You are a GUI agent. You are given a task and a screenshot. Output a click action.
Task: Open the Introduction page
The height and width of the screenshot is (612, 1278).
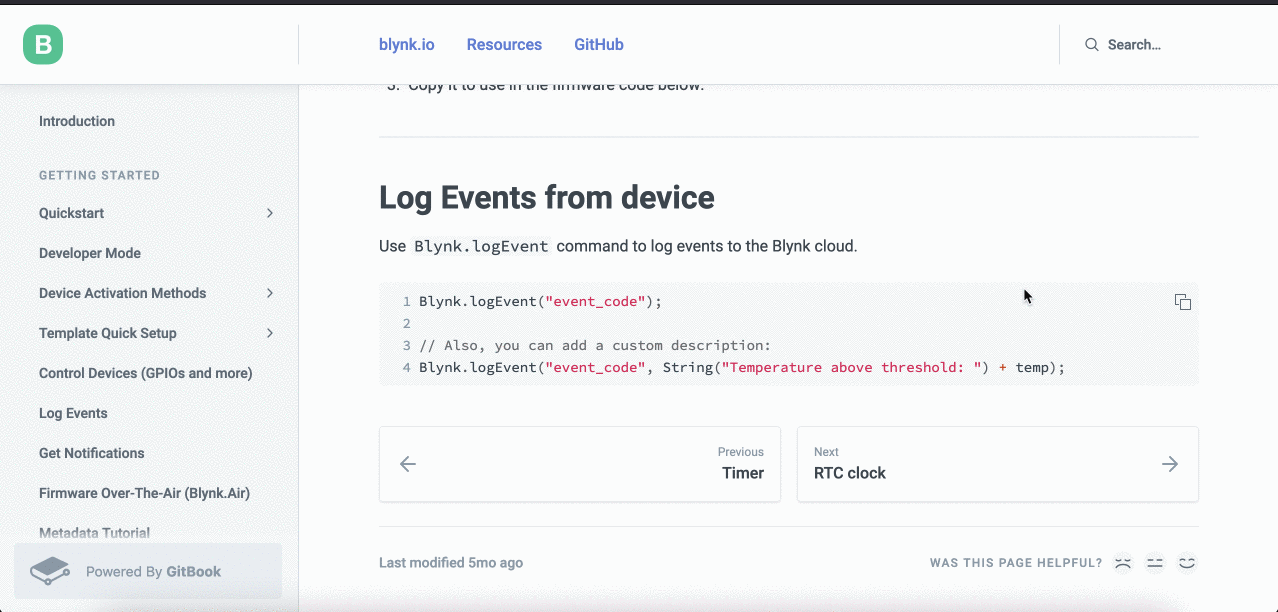(x=77, y=121)
